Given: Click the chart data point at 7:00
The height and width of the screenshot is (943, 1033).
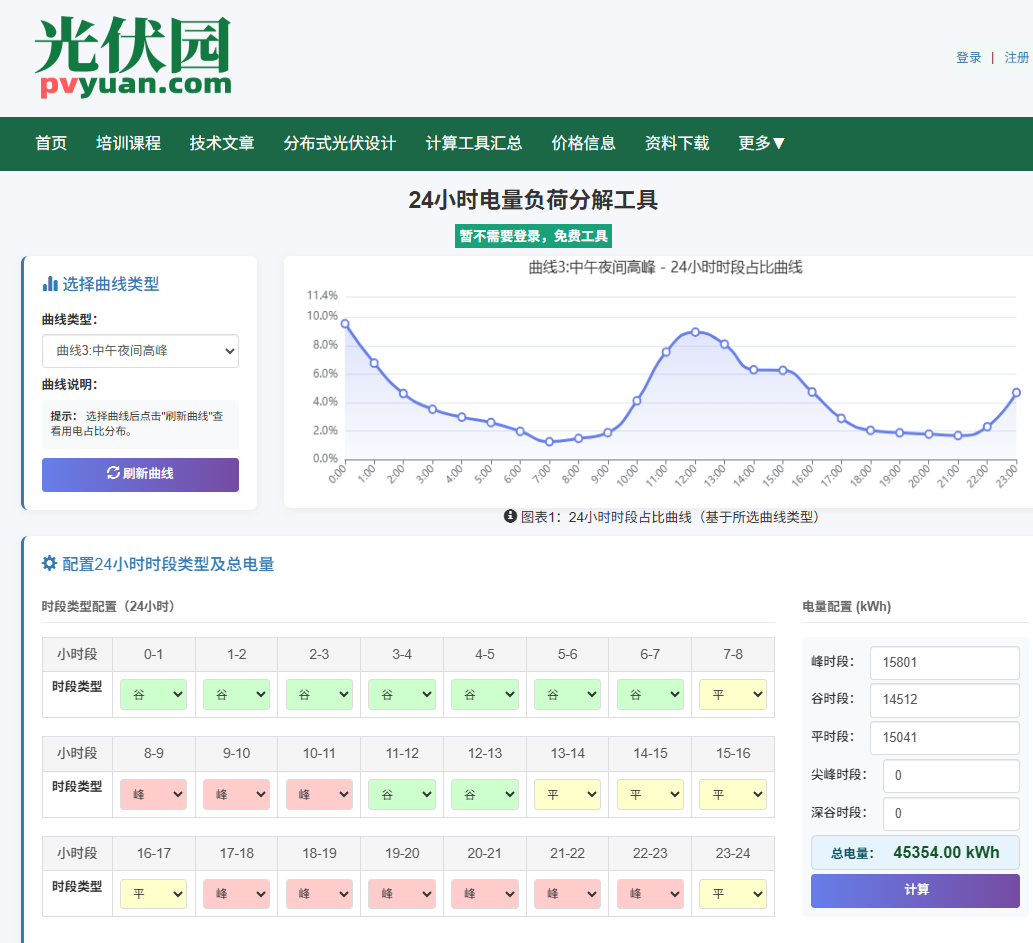Looking at the screenshot, I should click(549, 441).
